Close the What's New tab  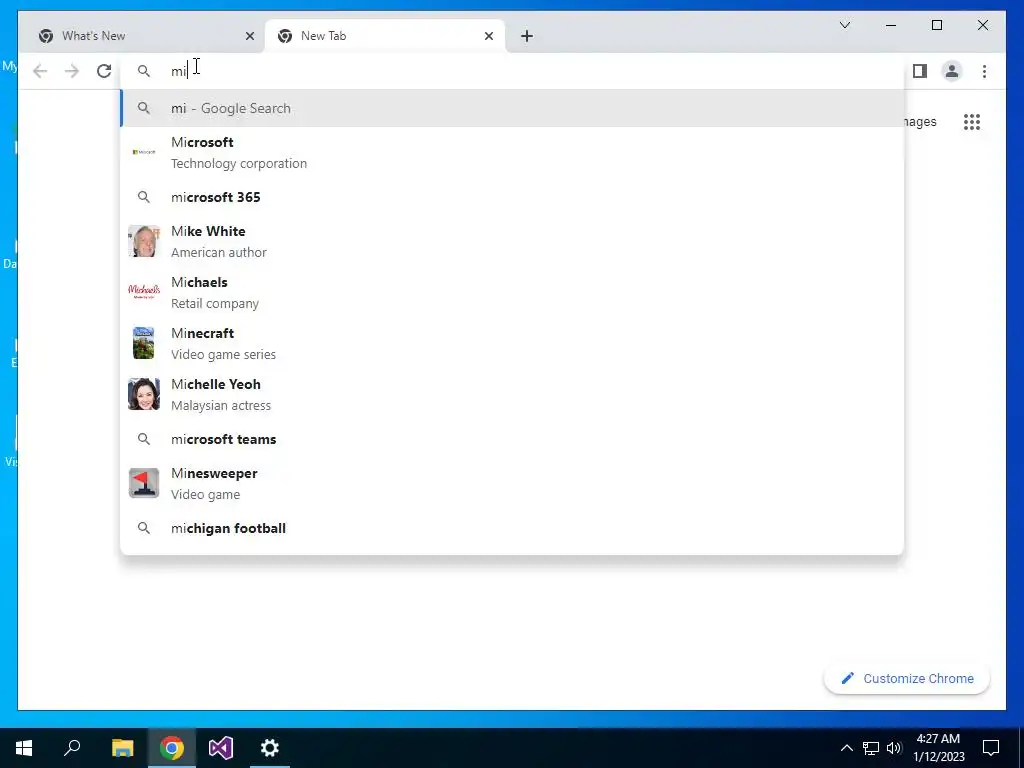tap(249, 36)
